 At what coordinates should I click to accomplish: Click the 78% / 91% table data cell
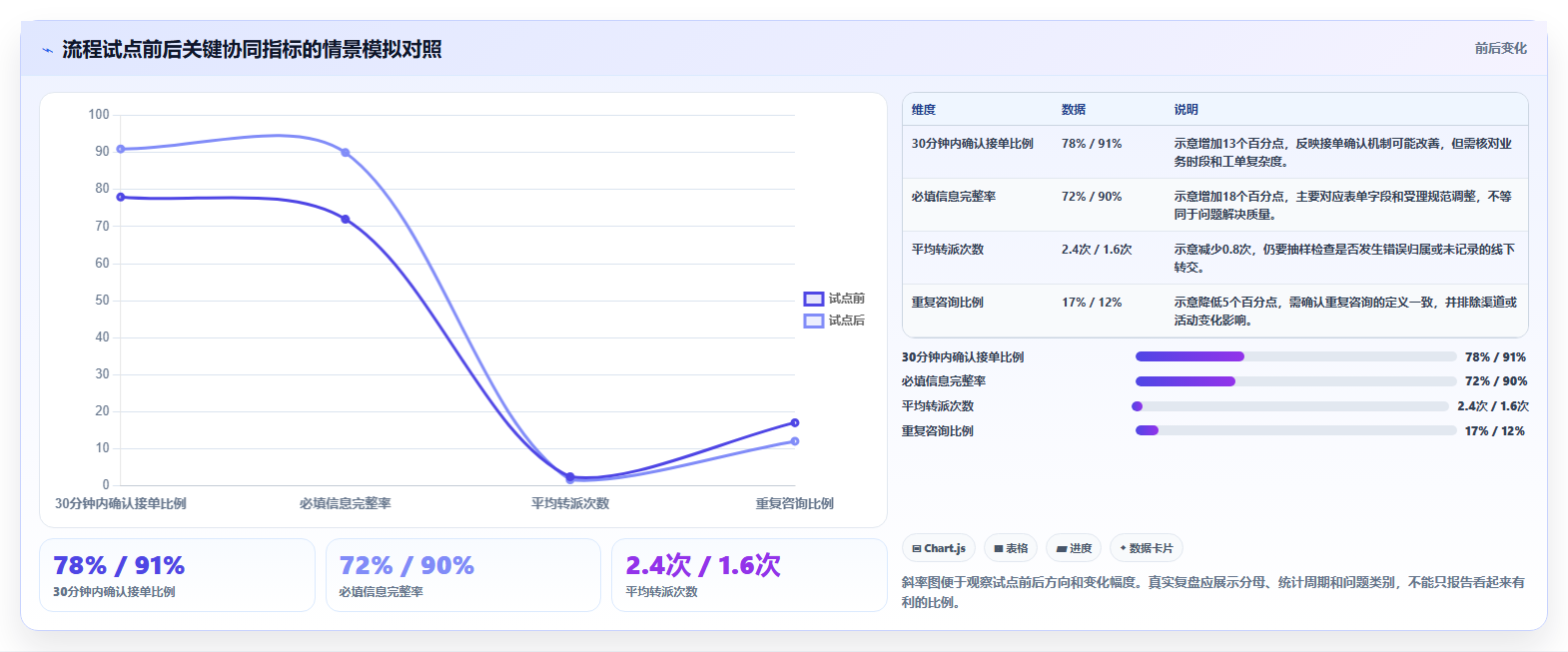1092,144
